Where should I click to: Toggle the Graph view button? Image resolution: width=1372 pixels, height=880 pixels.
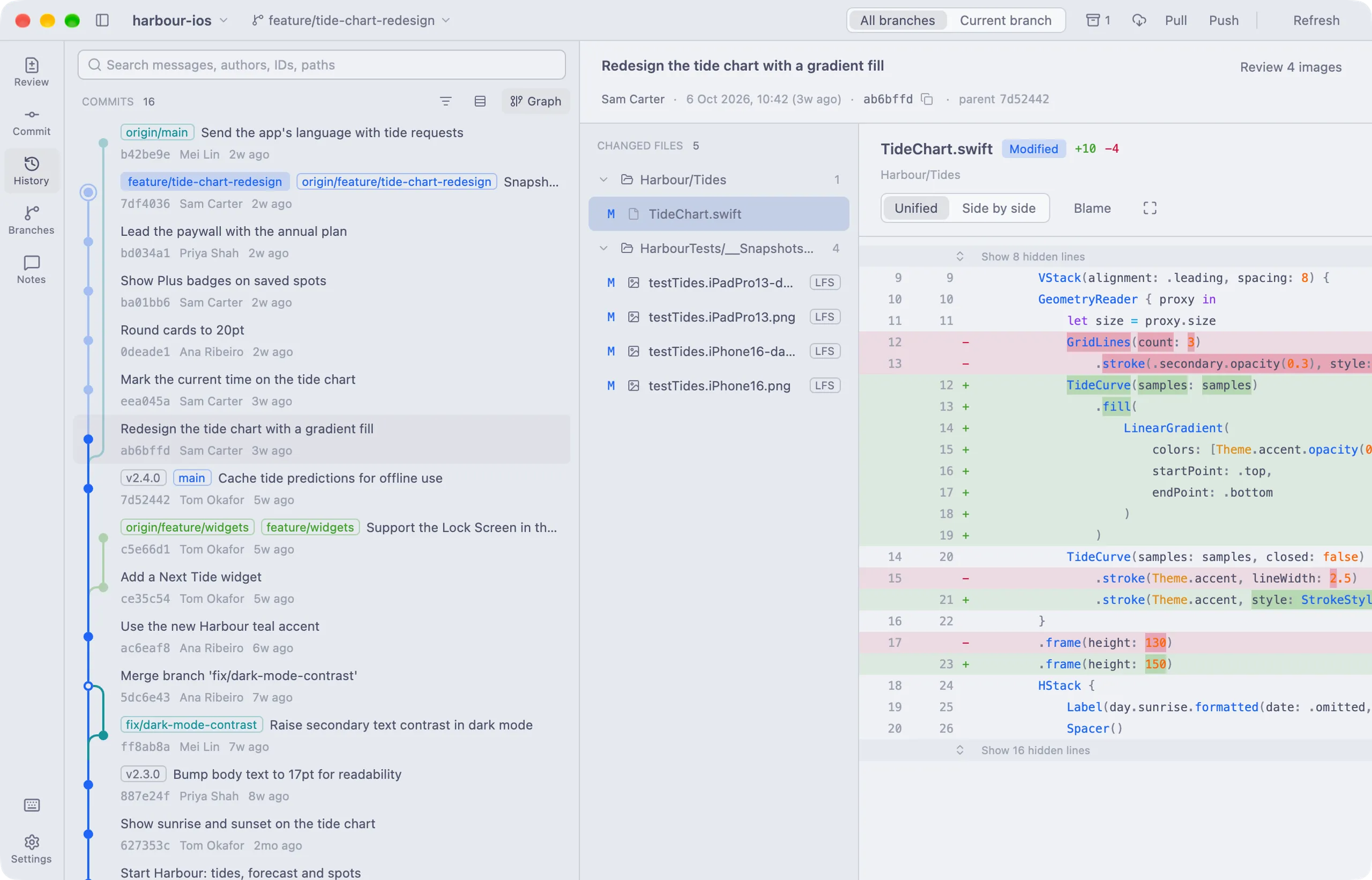click(x=535, y=101)
